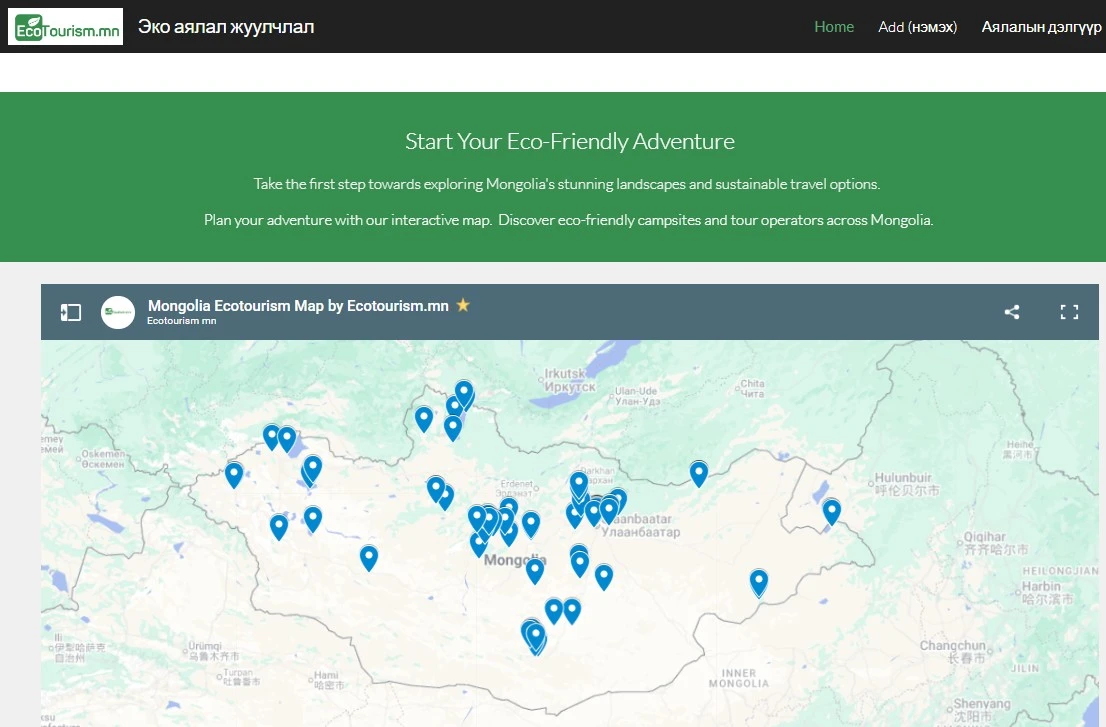Click the EcoTourism.mn logo
This screenshot has width=1106, height=727.
pyautogui.click(x=66, y=27)
